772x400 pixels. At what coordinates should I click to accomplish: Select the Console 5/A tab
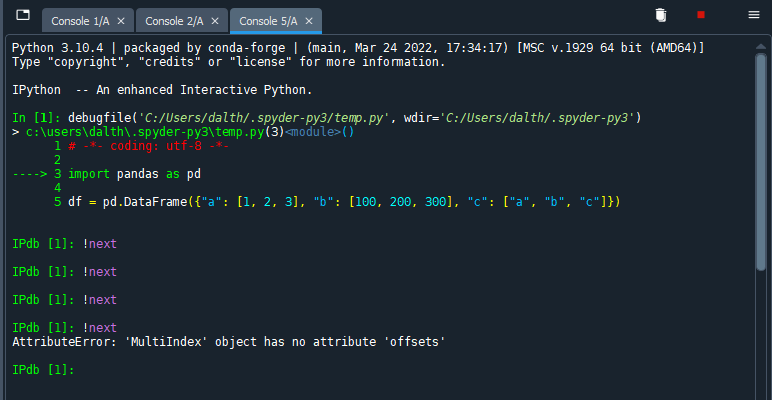(x=268, y=21)
